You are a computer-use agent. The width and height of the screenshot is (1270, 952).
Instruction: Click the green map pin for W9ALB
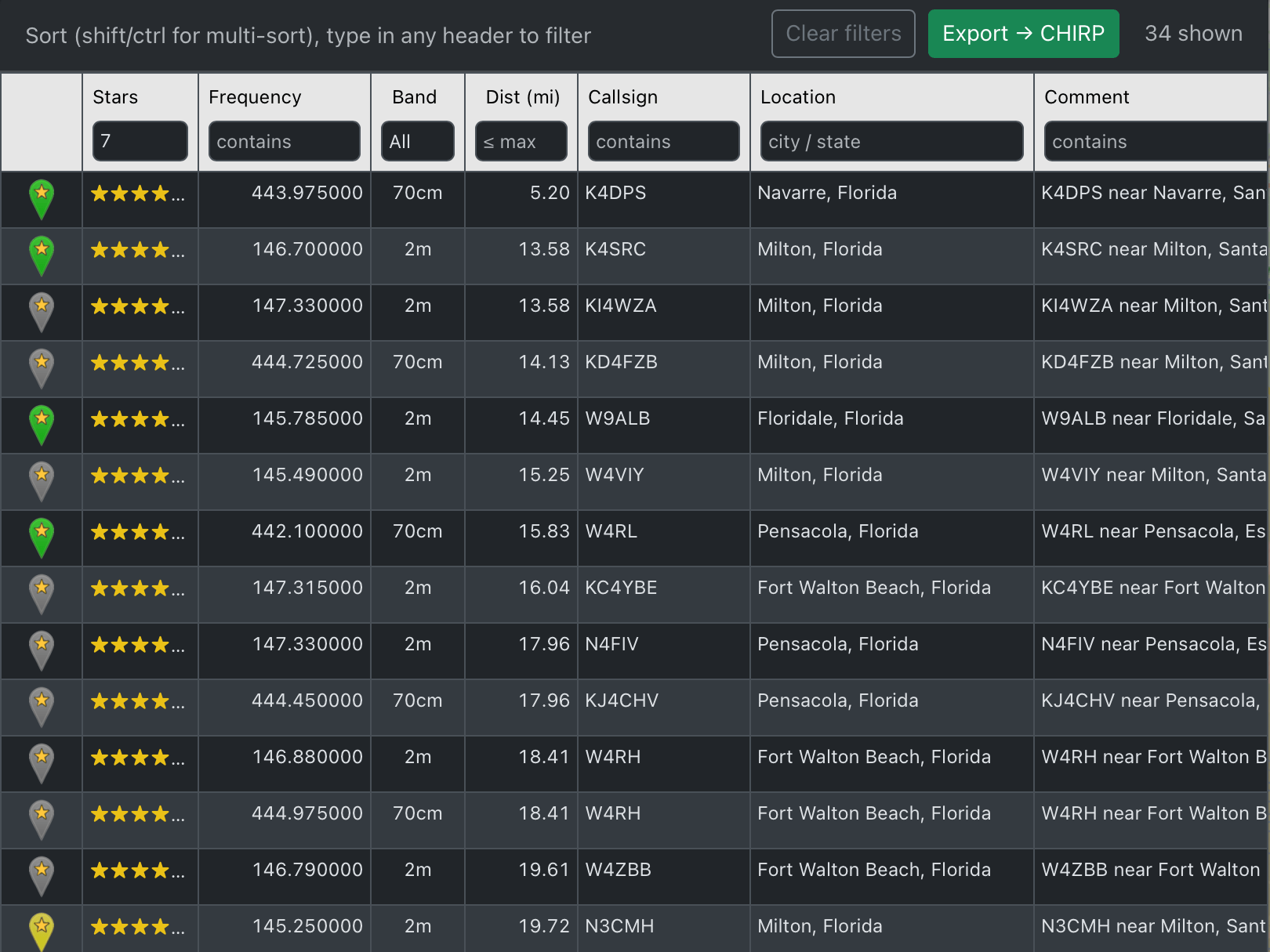pos(42,424)
